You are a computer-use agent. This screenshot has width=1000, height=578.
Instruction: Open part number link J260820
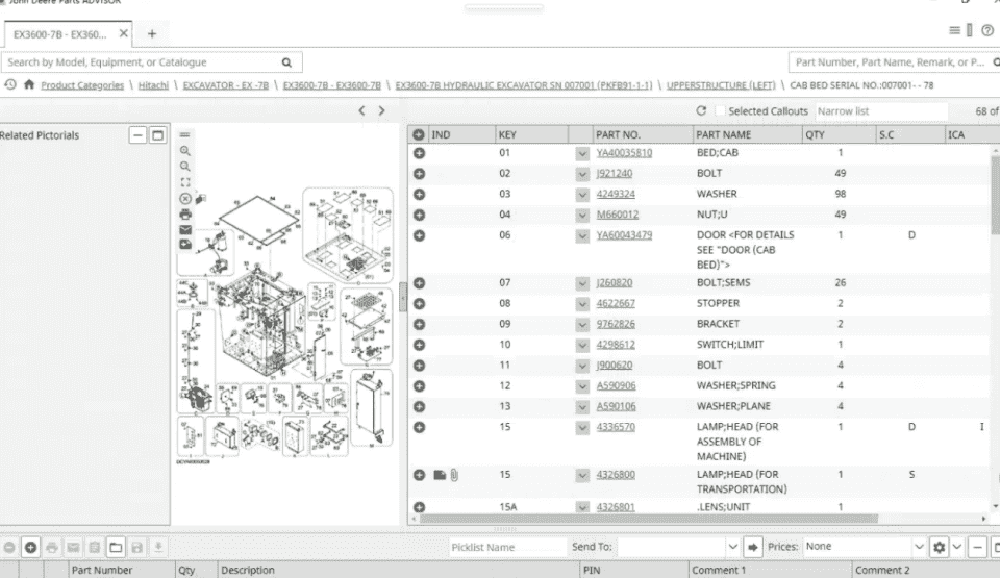tap(614, 283)
